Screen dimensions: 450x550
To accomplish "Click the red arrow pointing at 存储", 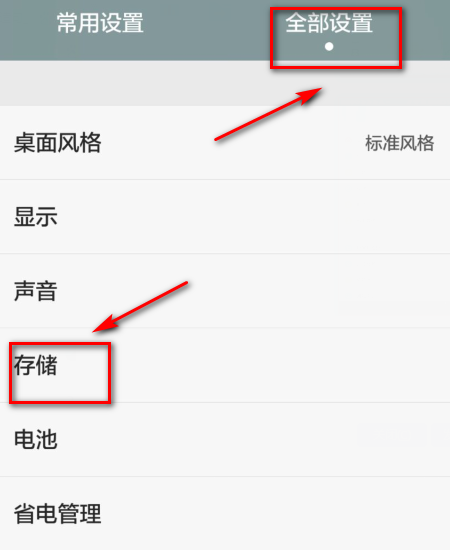I will pos(140,307).
